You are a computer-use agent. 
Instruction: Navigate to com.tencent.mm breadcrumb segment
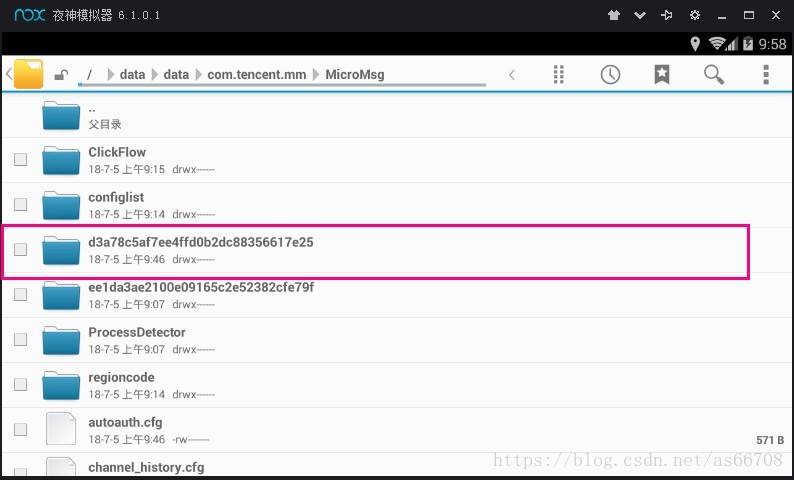257,74
